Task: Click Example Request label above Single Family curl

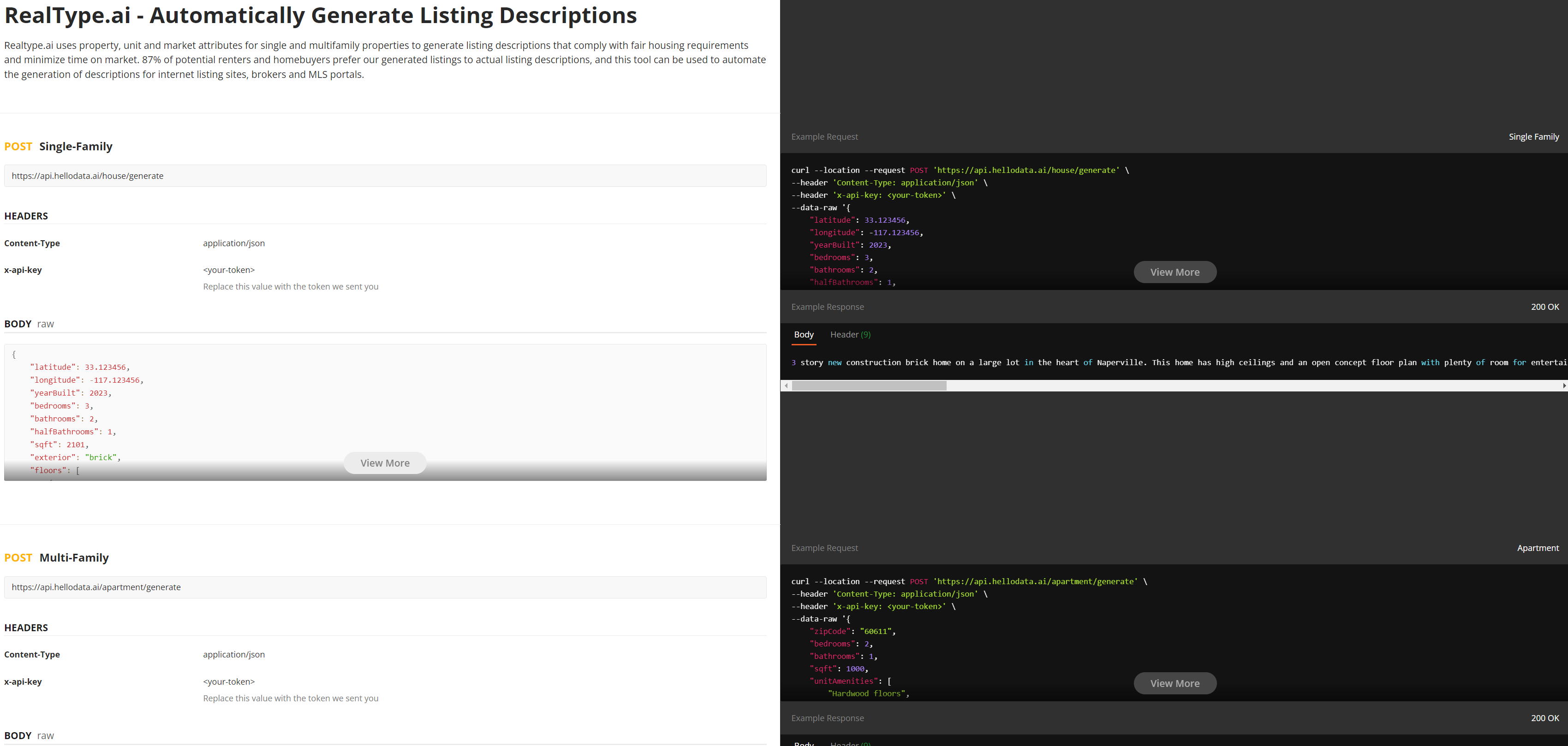Action: tap(824, 137)
